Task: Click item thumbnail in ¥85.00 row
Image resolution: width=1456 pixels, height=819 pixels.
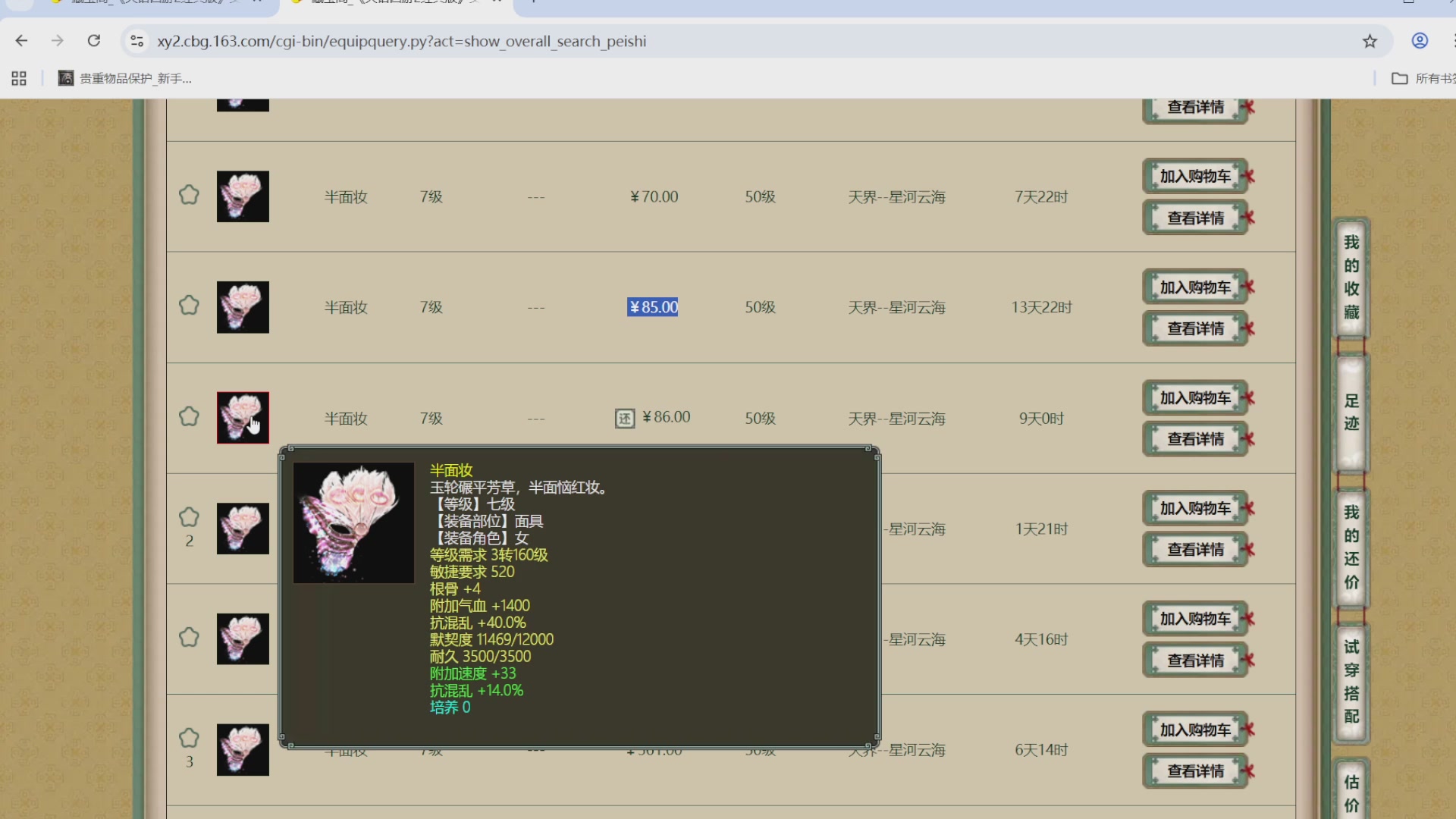Action: (x=243, y=307)
